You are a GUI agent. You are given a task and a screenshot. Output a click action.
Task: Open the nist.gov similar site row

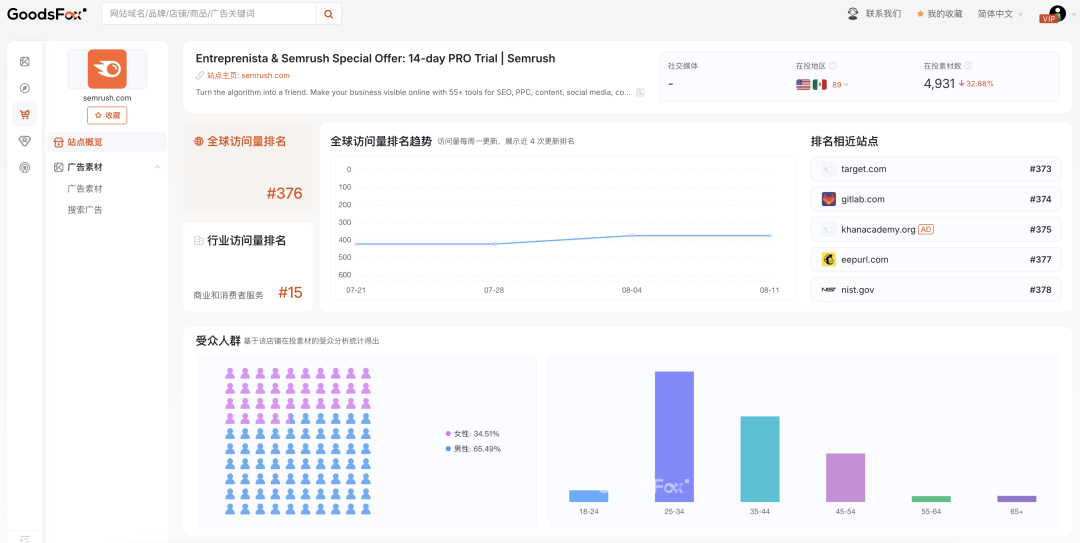click(x=937, y=290)
